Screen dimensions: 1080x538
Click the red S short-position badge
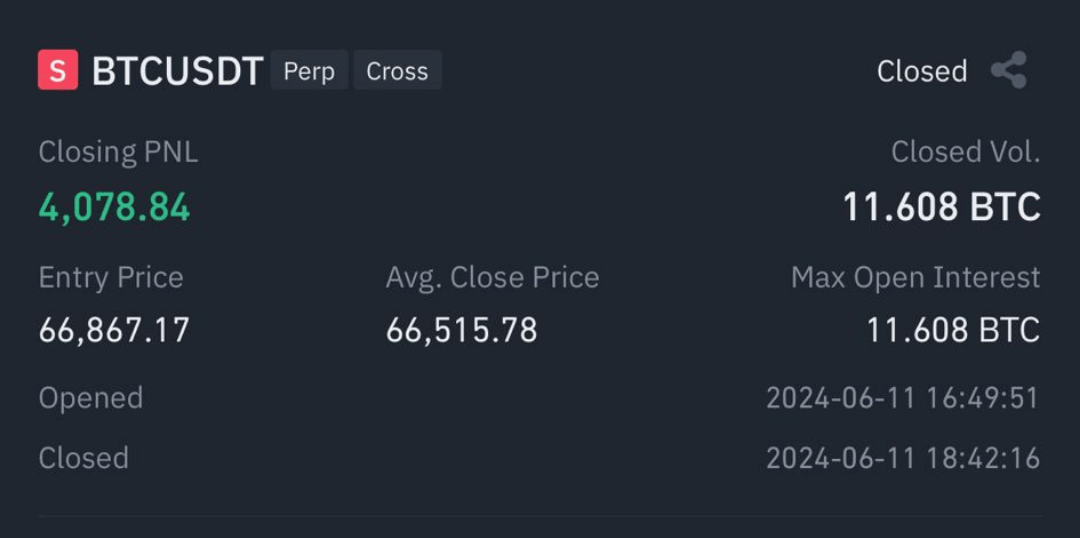click(x=58, y=70)
